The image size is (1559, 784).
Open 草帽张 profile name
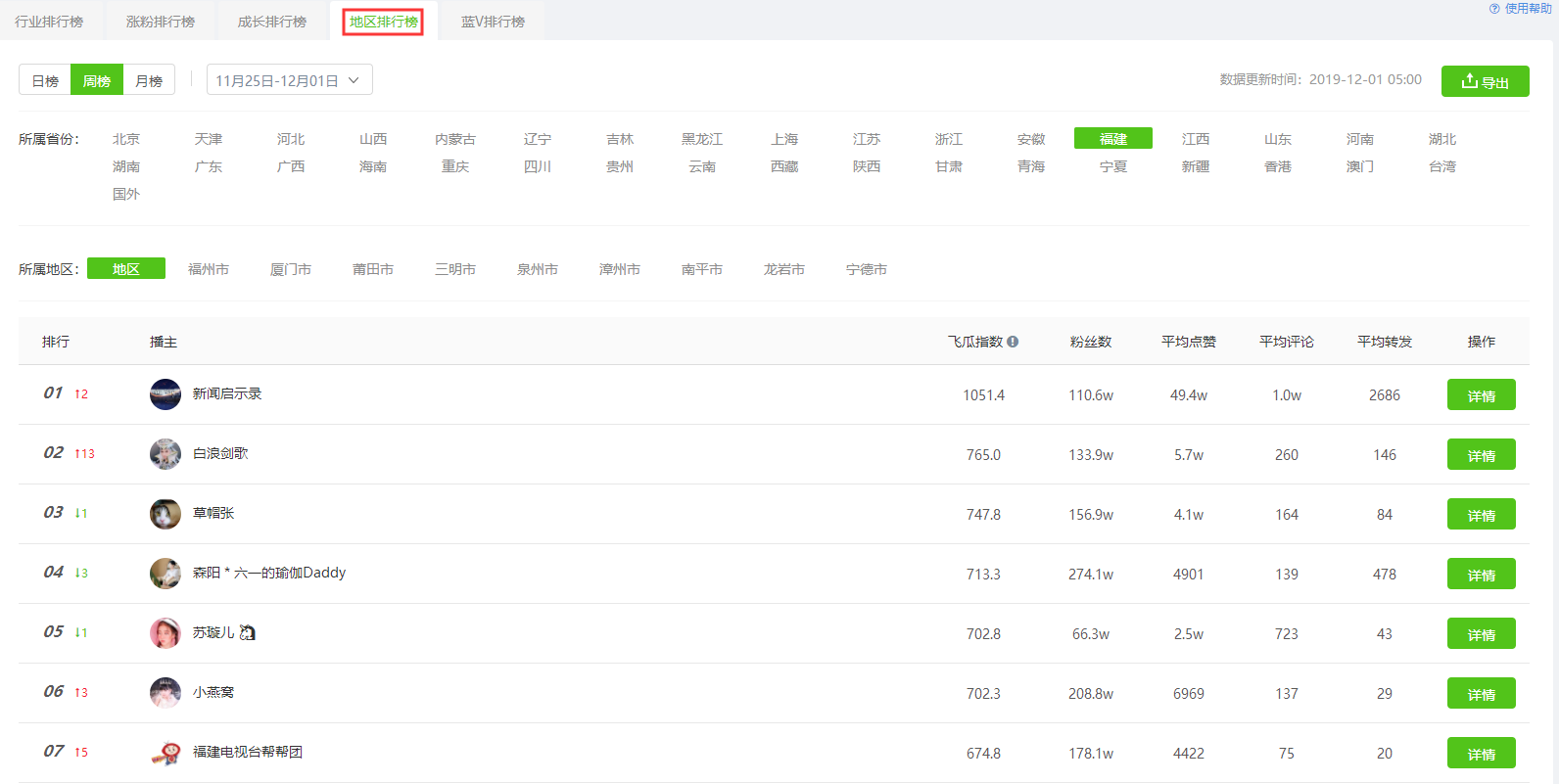(213, 513)
